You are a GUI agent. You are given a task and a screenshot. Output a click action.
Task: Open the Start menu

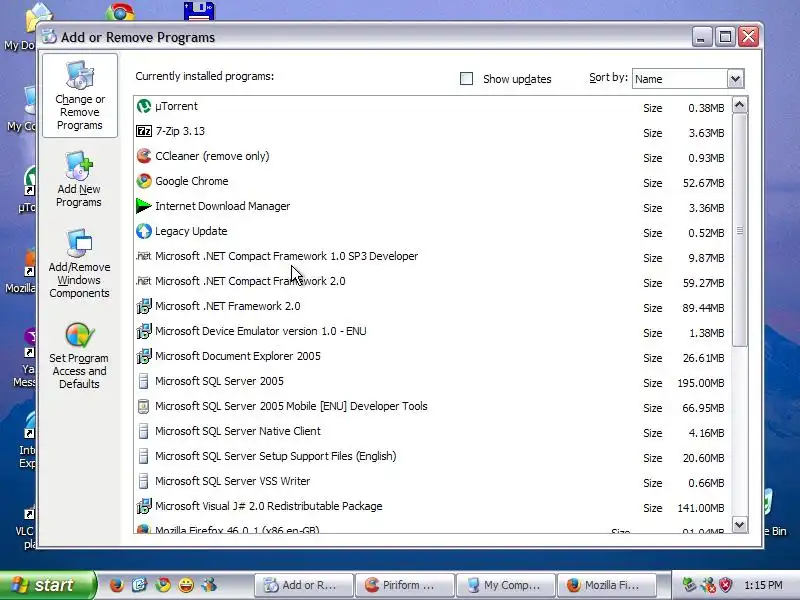47,585
